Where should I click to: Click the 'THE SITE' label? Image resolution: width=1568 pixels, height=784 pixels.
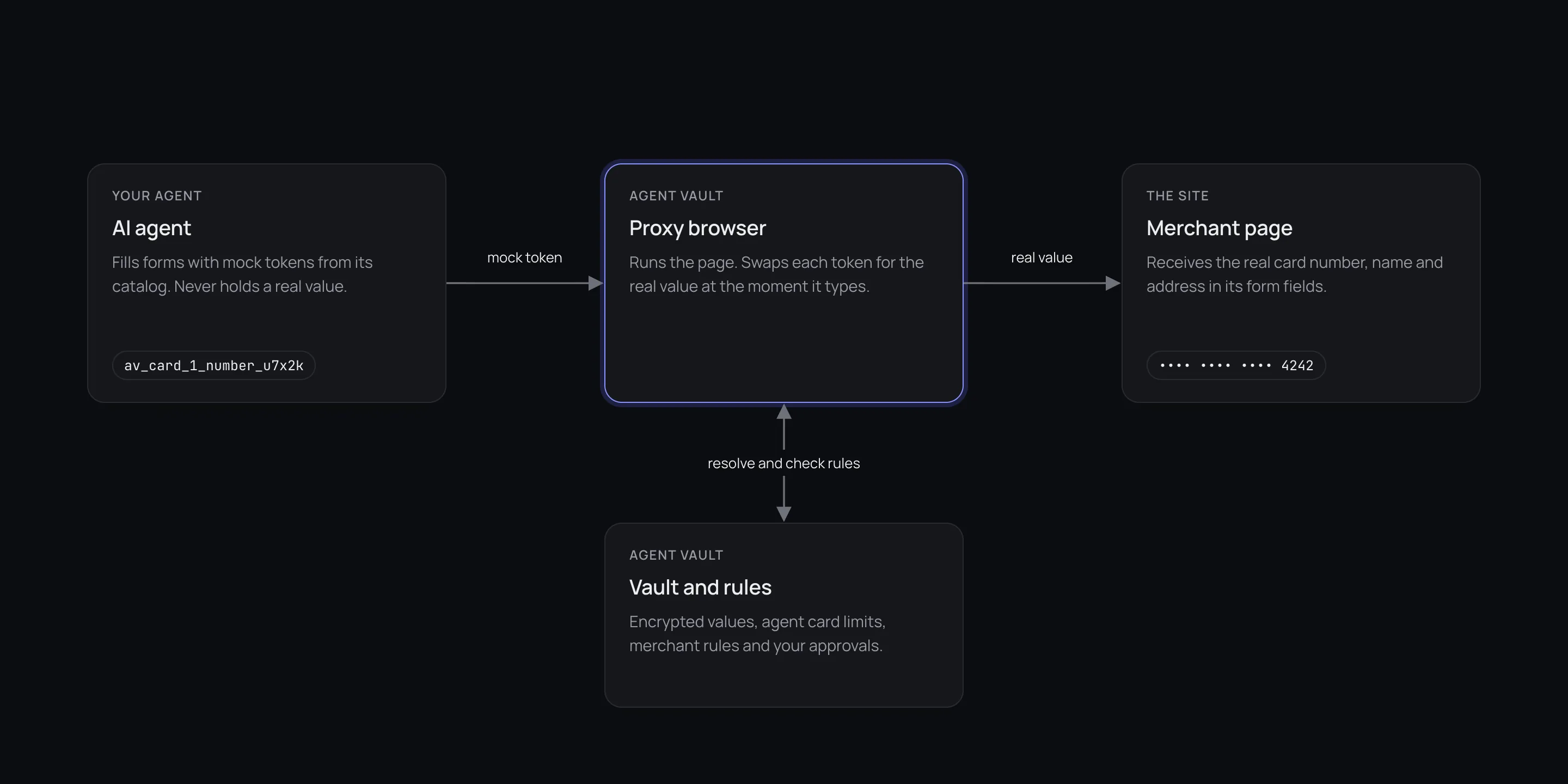[x=1177, y=196]
